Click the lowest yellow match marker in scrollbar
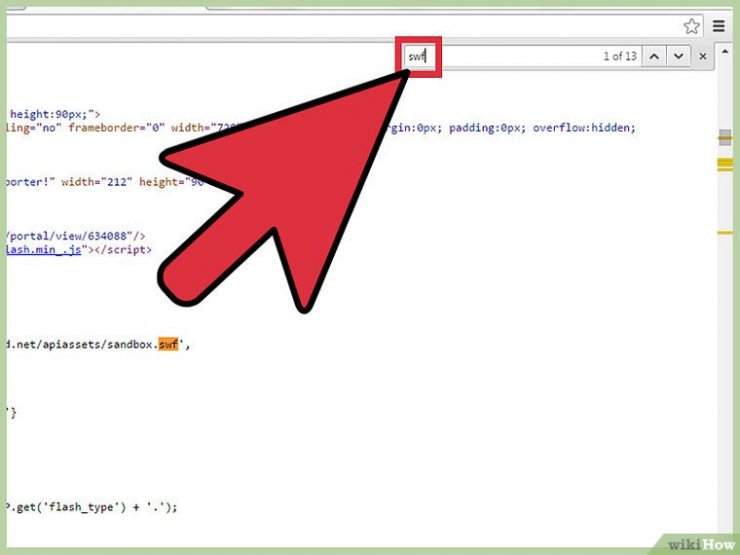The width and height of the screenshot is (740, 555). coord(725,233)
